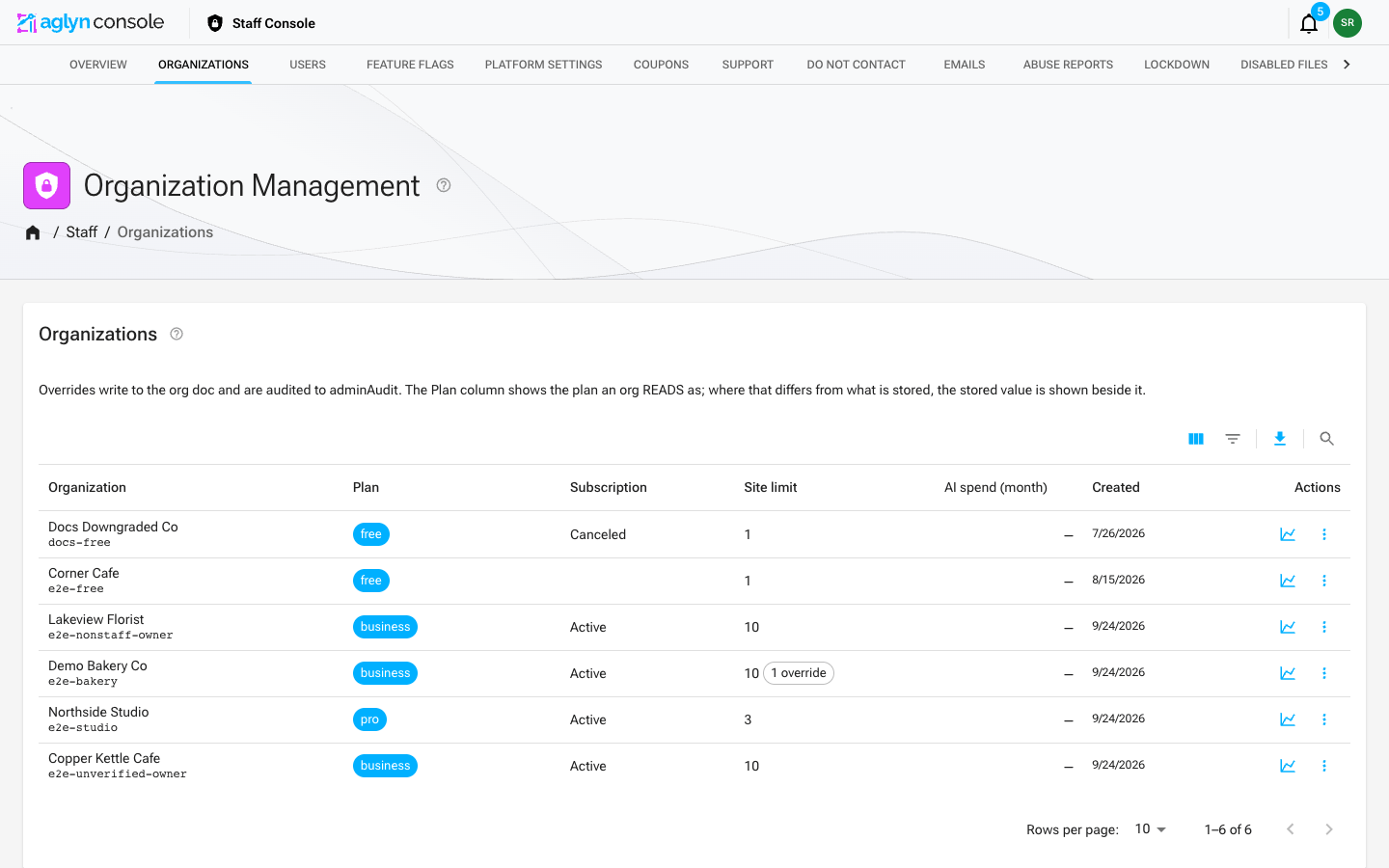Click the Aglyn console logo
The width and height of the screenshot is (1389, 868).
tap(91, 22)
